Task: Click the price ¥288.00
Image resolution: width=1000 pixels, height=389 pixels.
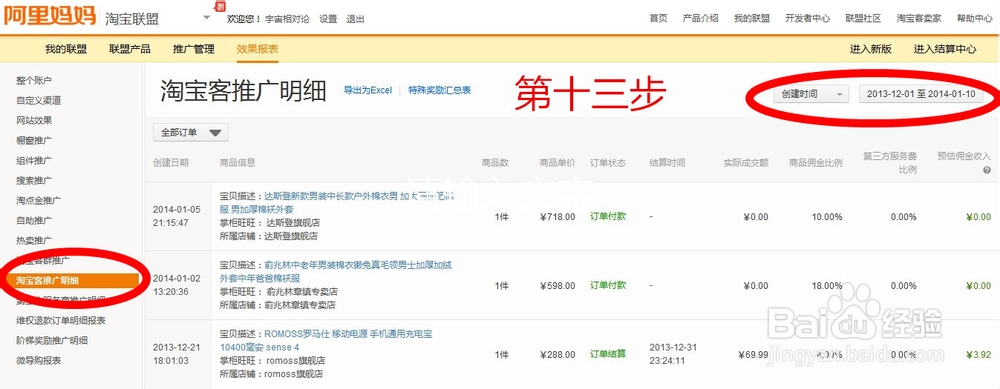Action: coord(557,355)
